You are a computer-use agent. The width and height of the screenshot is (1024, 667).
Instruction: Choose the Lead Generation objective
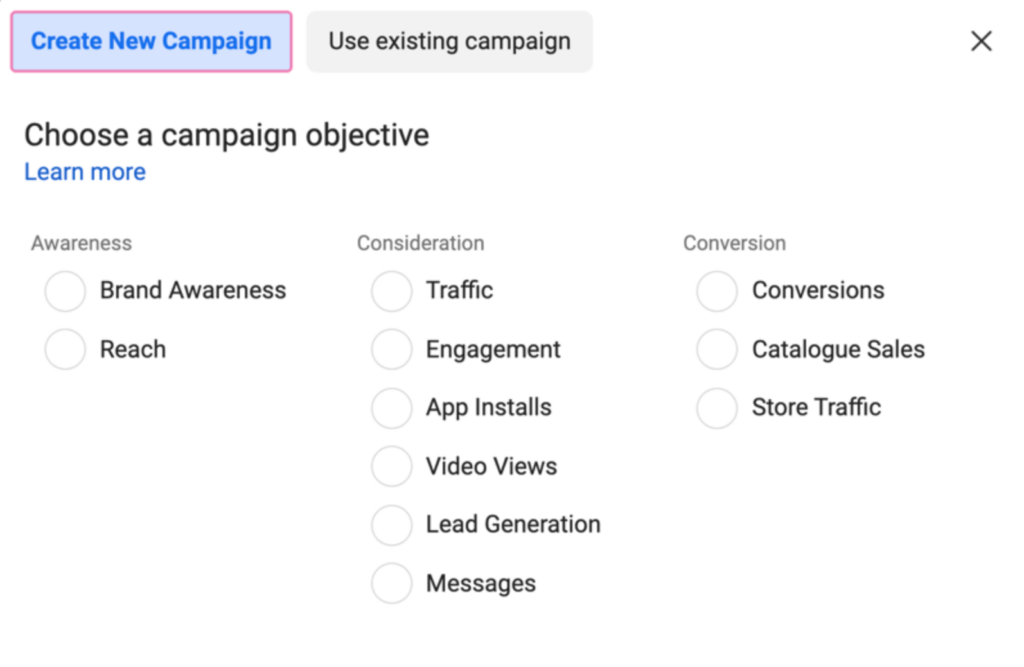[x=391, y=524]
